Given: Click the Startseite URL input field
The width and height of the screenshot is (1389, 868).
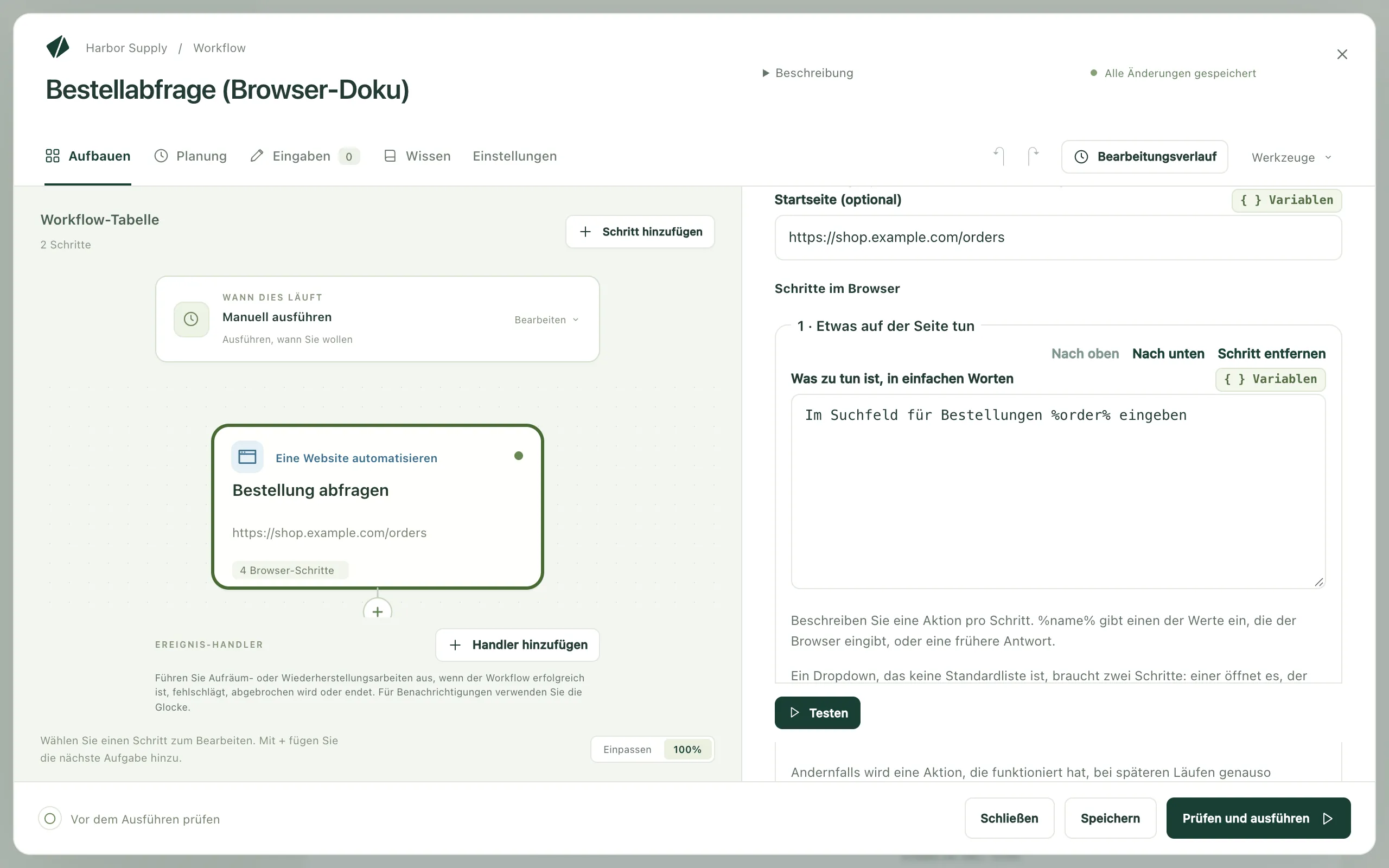Looking at the screenshot, I should [1058, 238].
